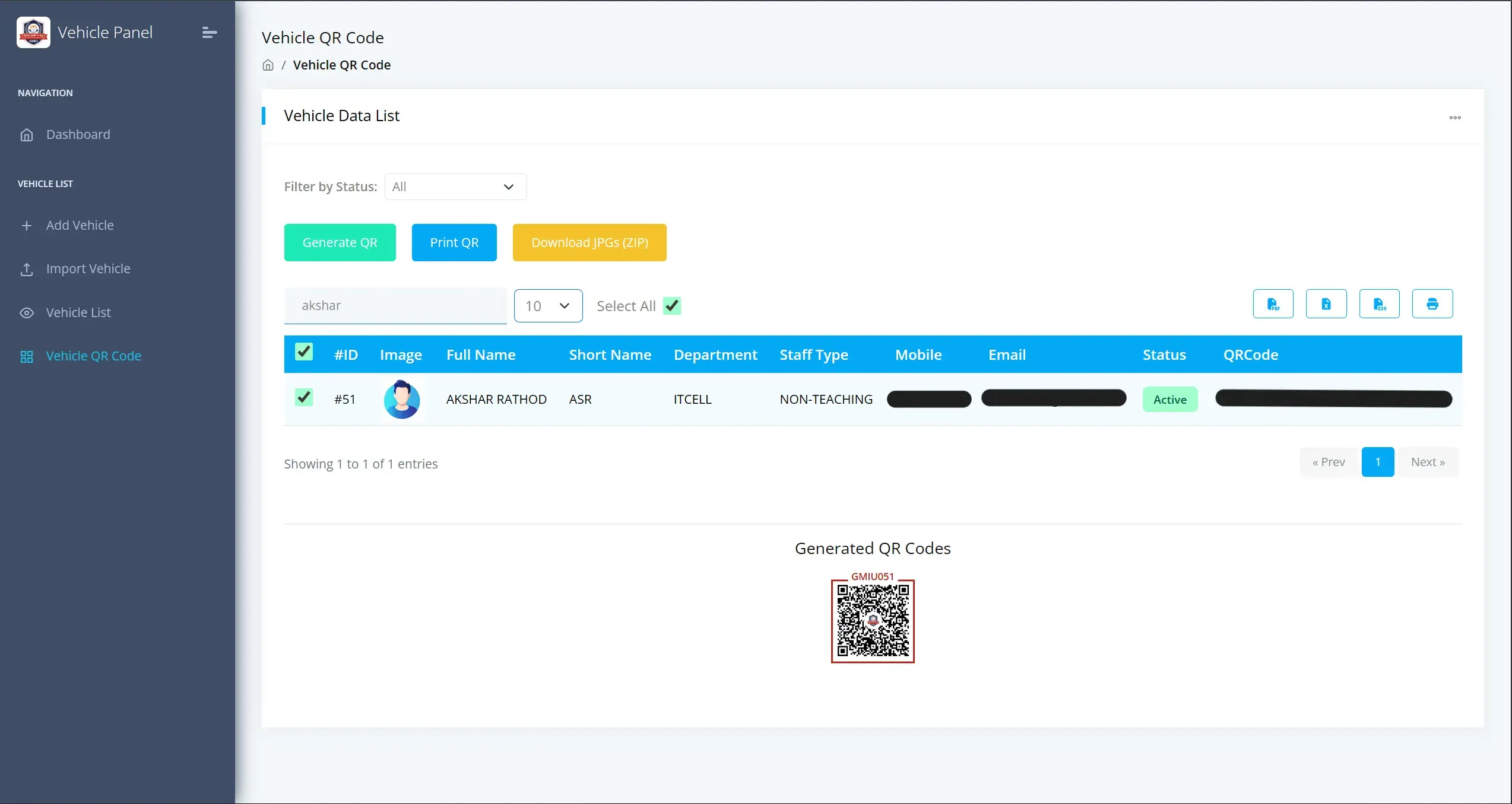Export the table as CSV
Viewport: 1512px width, 804px height.
[1379, 304]
